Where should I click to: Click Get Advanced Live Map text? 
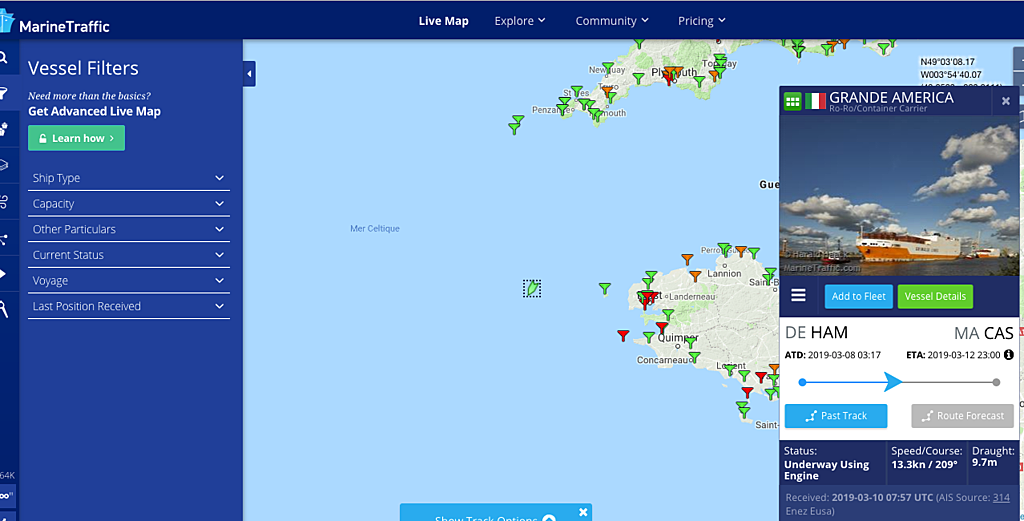click(94, 112)
